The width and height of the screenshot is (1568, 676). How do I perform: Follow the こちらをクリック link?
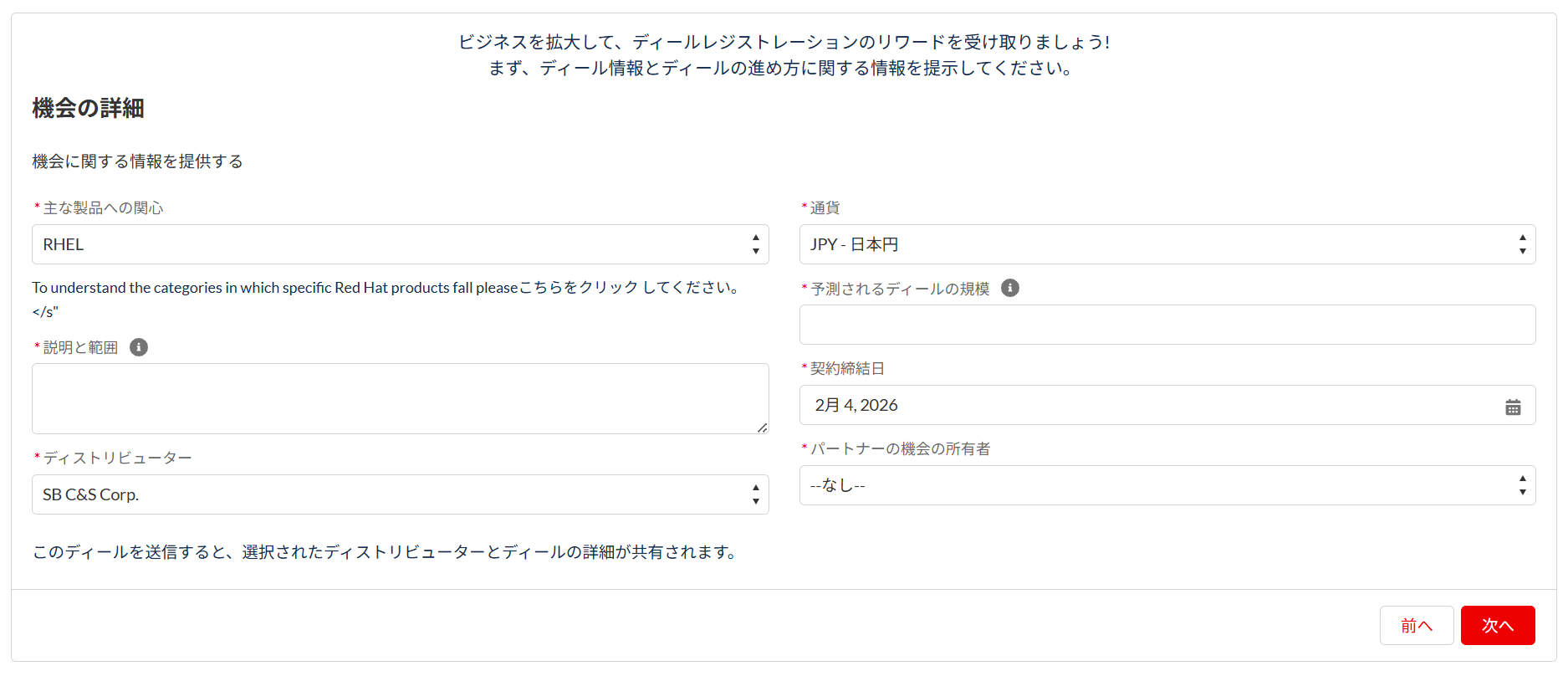579,288
